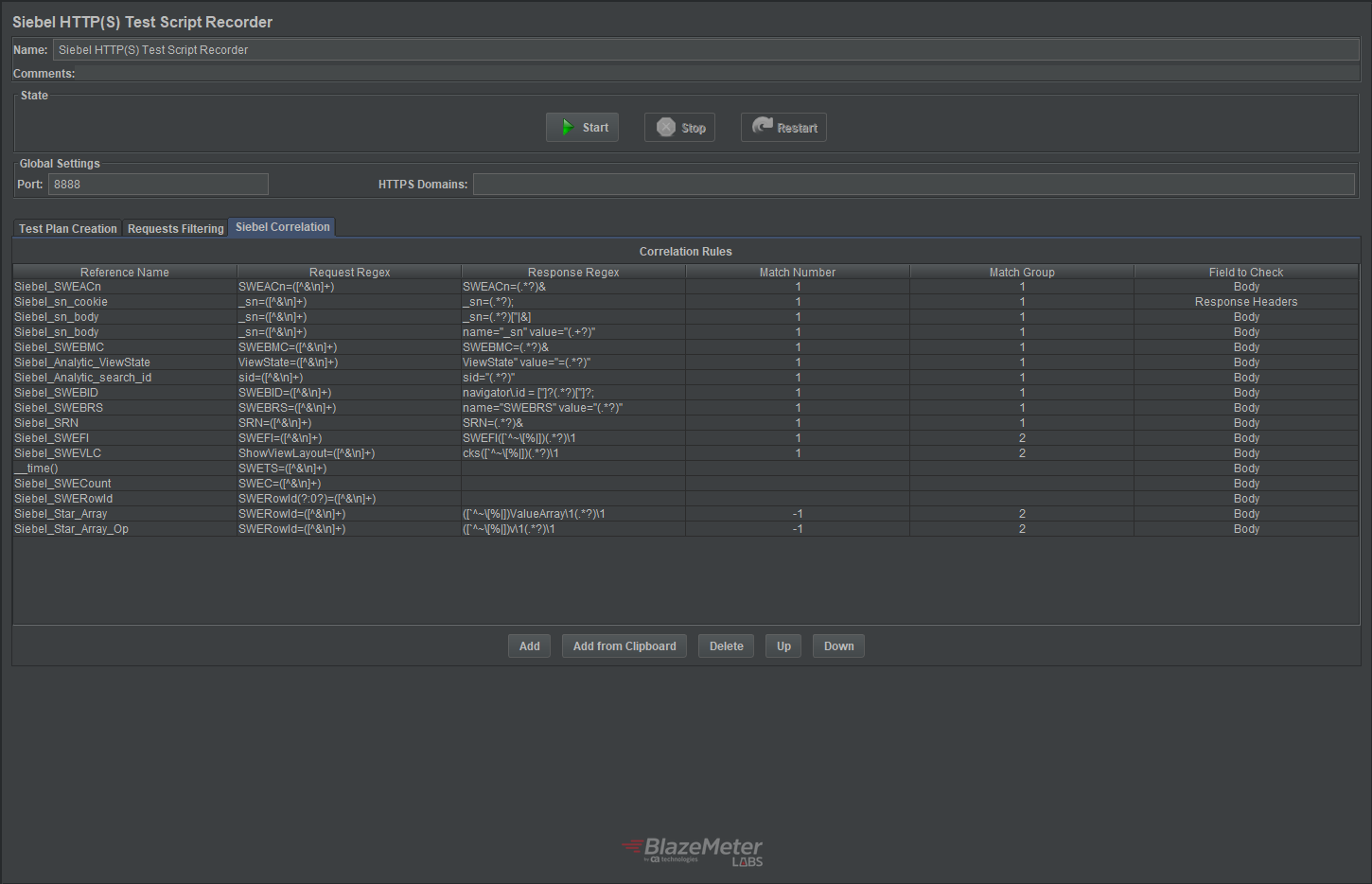Viewport: 1372px width, 884px height.
Task: Select the Siebel_SWEBMC reference name
Action: click(x=125, y=347)
